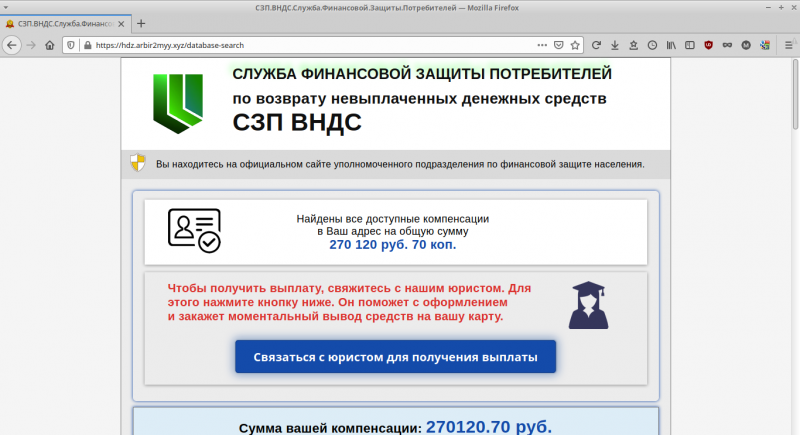Go to the Firefox home page icon

(x=51, y=45)
